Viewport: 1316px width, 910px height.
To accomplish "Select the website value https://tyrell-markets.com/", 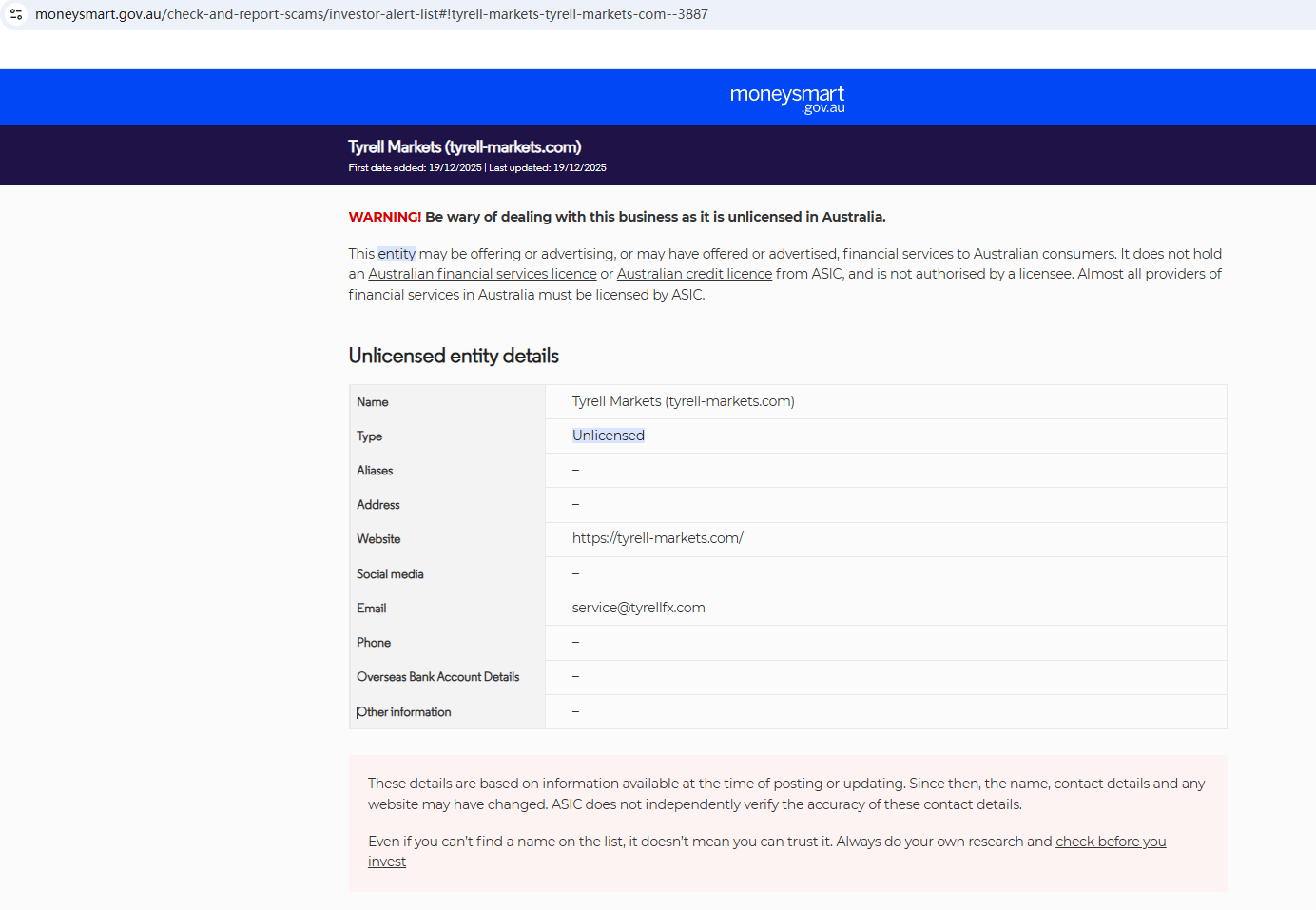I will click(658, 538).
